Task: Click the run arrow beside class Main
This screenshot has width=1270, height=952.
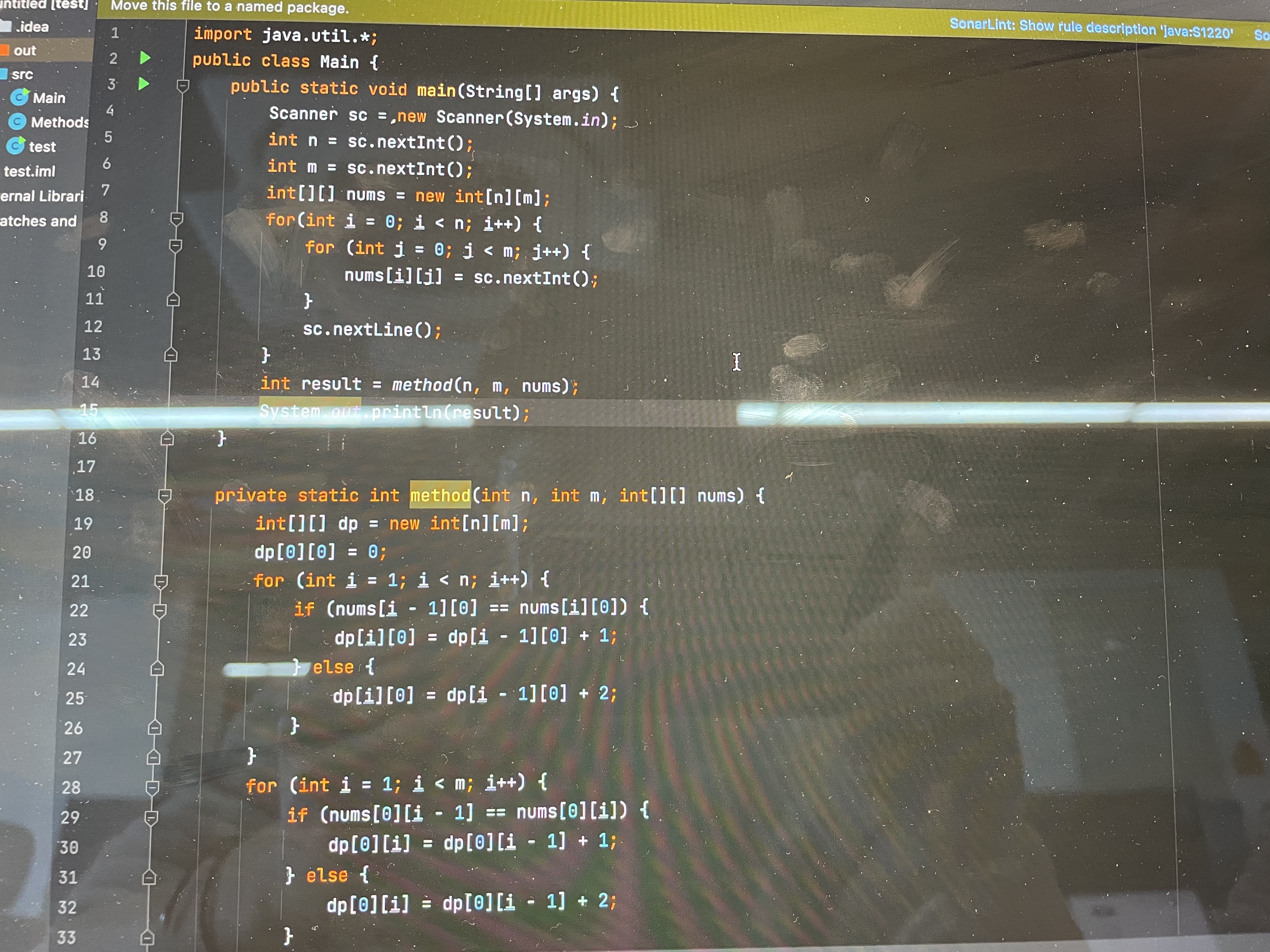Action: pos(145,57)
